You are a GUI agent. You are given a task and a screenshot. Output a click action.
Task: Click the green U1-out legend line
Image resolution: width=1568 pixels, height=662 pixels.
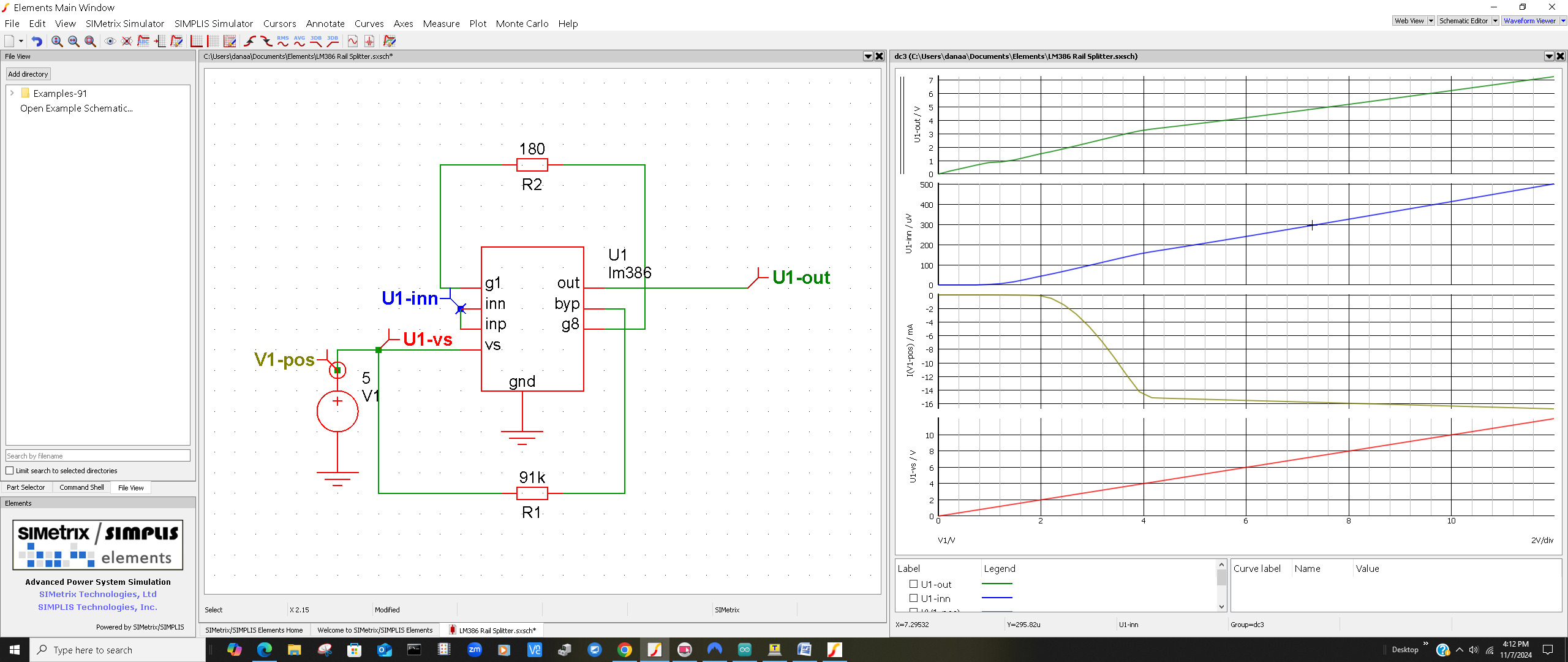997,584
